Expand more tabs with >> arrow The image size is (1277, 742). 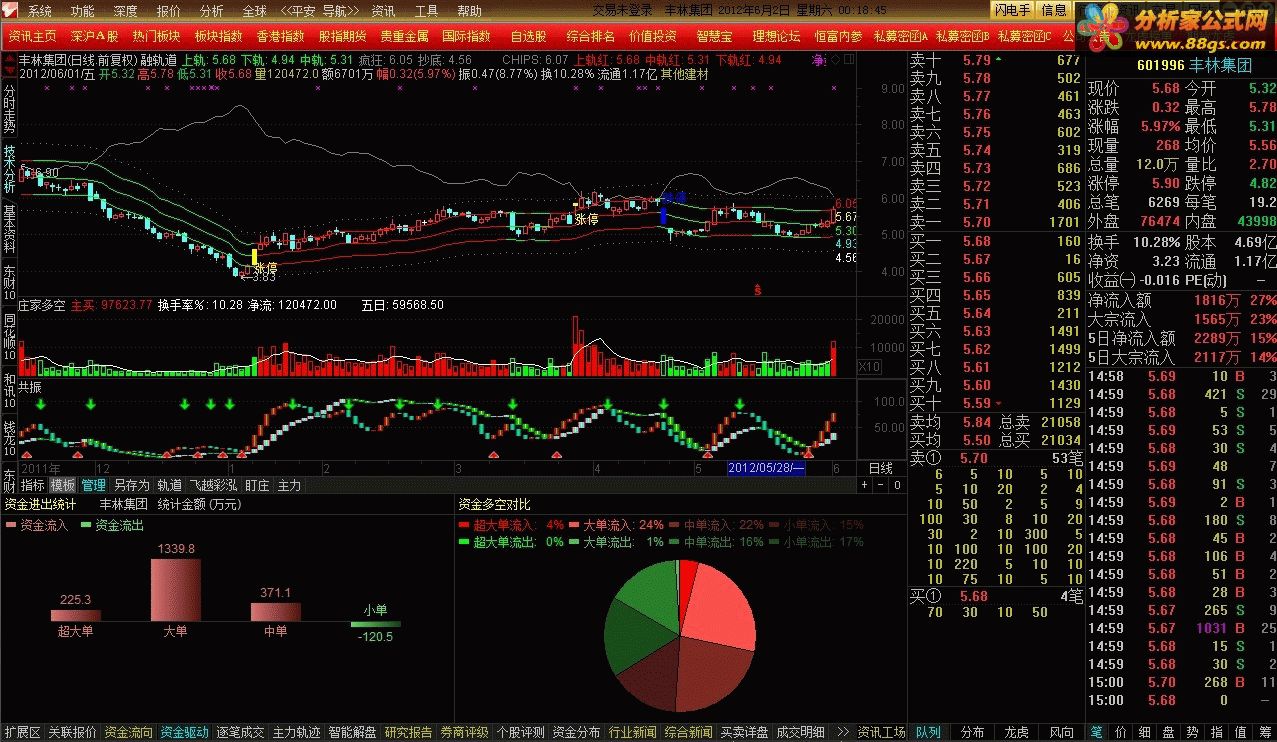pyautogui.click(x=842, y=732)
